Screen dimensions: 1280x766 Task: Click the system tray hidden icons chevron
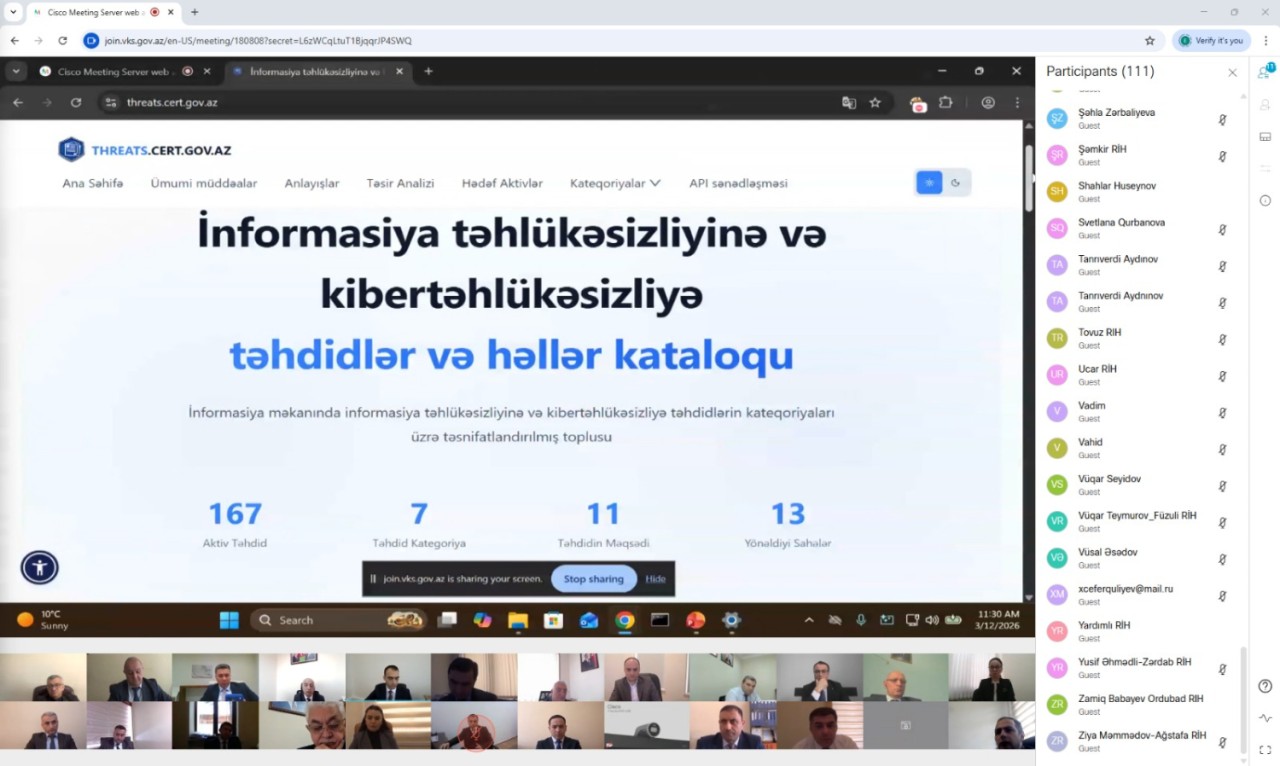tap(809, 620)
